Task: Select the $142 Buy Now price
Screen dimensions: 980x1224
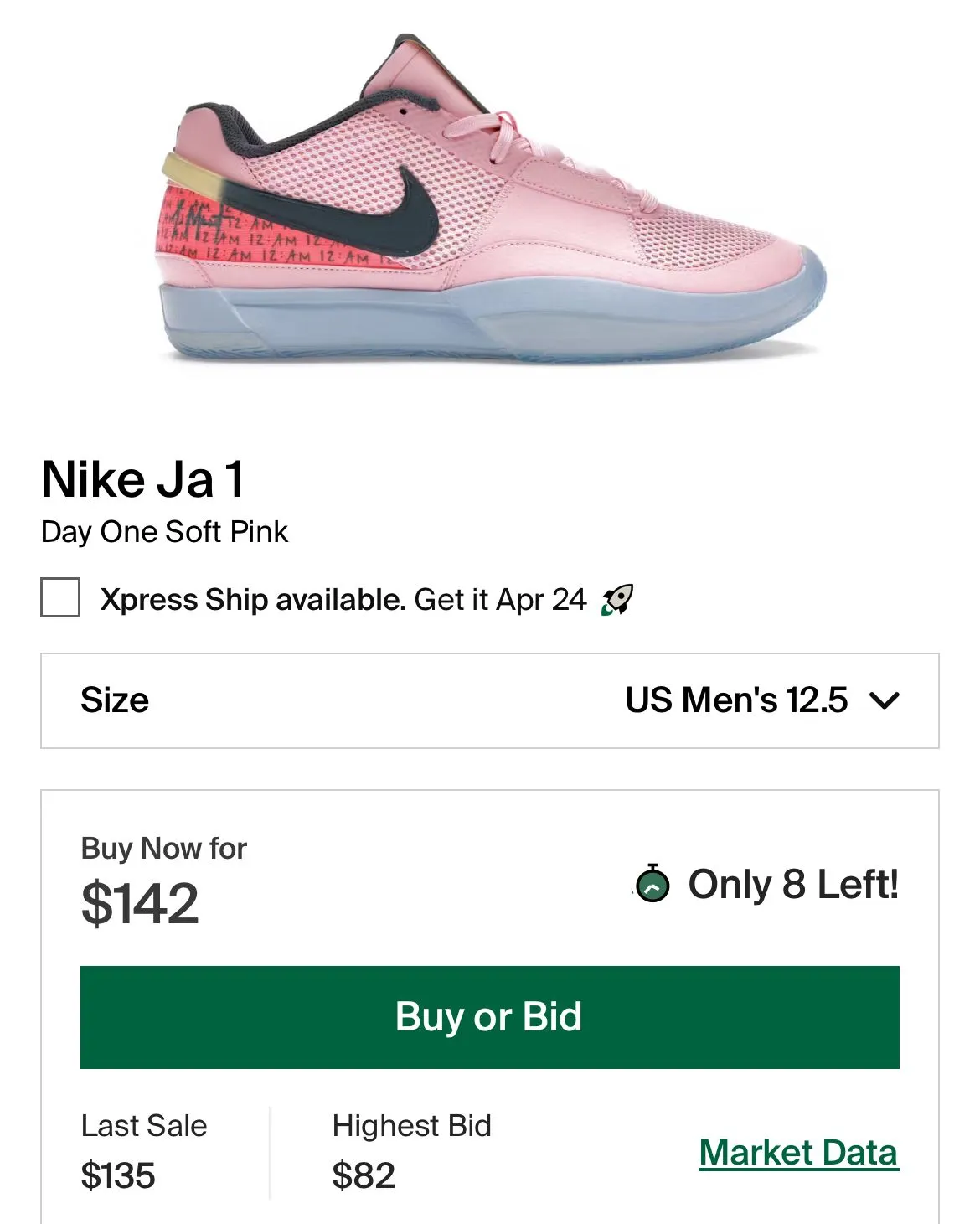Action: pos(140,903)
